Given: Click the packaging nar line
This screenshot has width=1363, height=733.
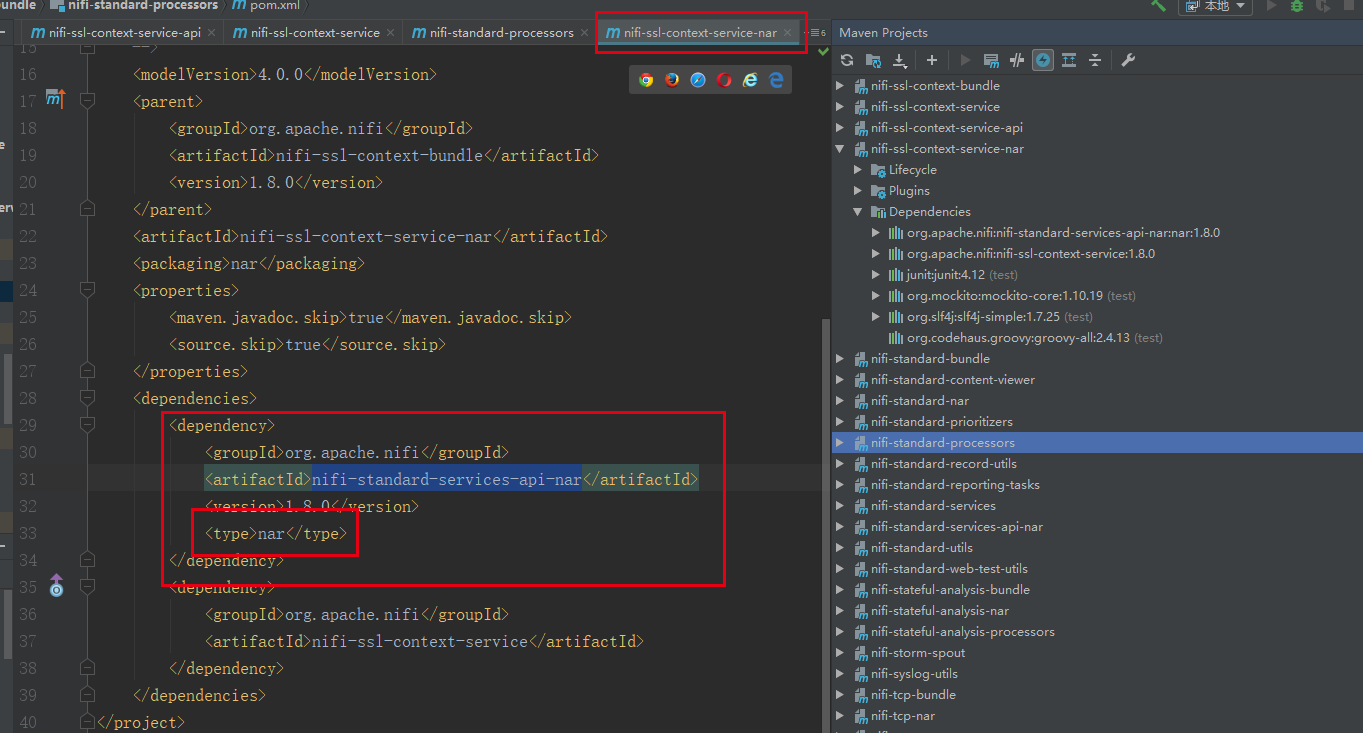Looking at the screenshot, I should [249, 263].
